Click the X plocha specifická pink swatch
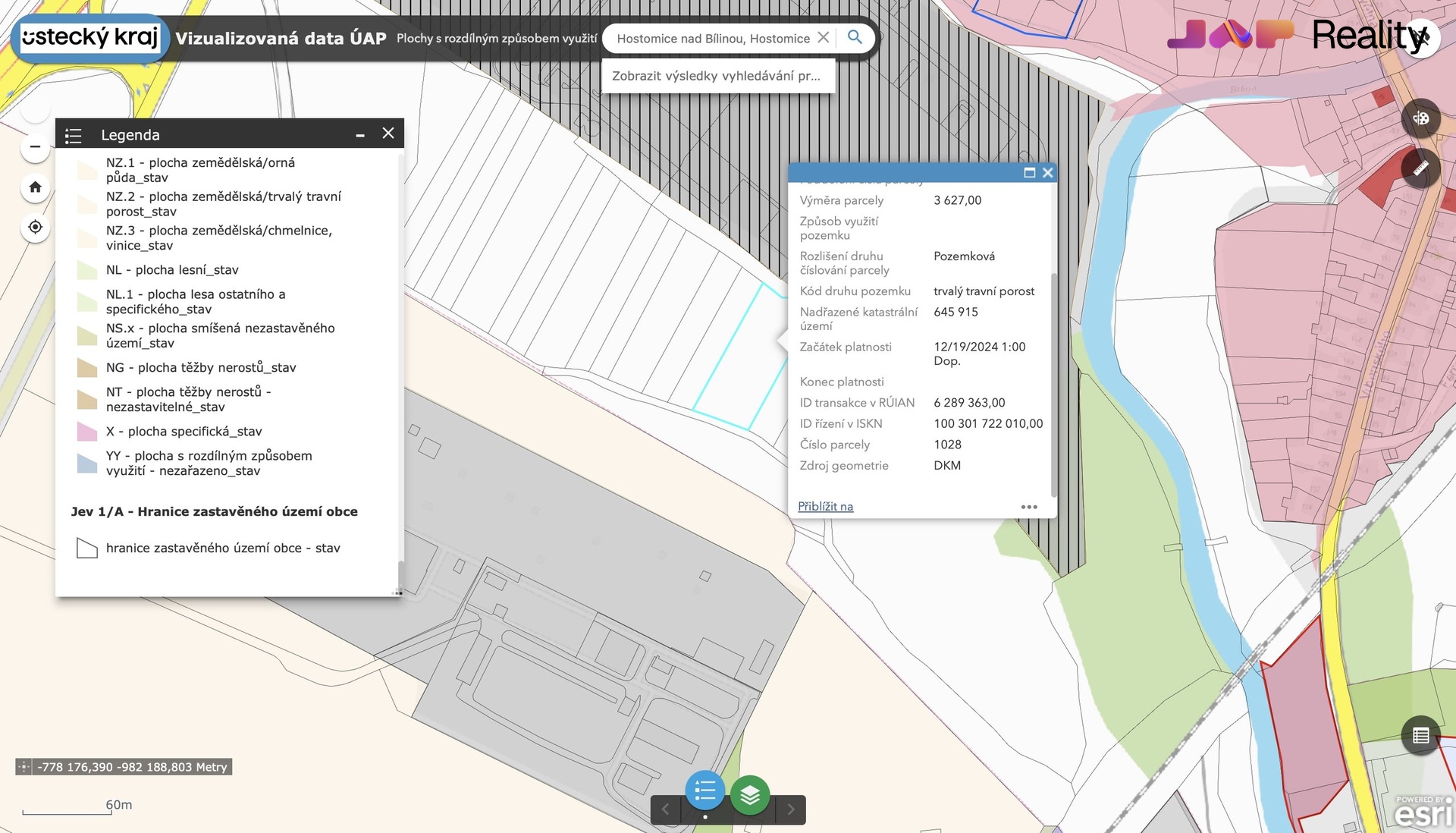 (87, 432)
